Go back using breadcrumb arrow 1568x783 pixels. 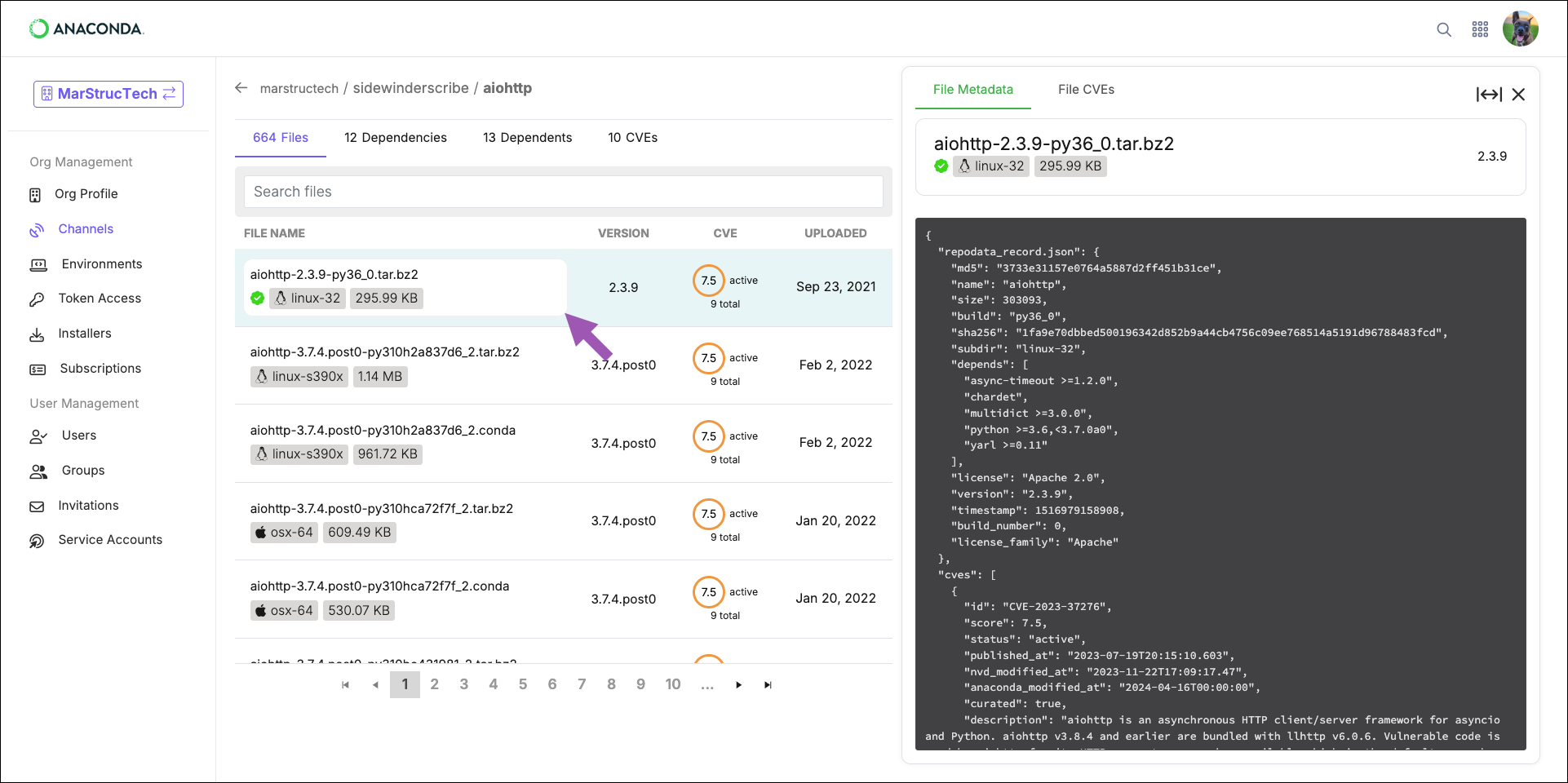(241, 87)
